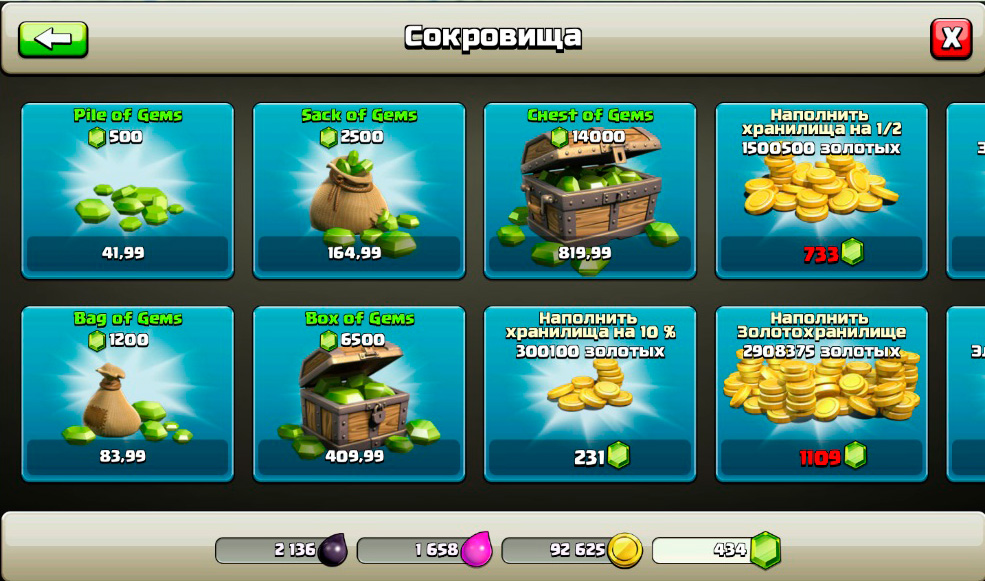Click the green gem balance icon

[x=766, y=550]
